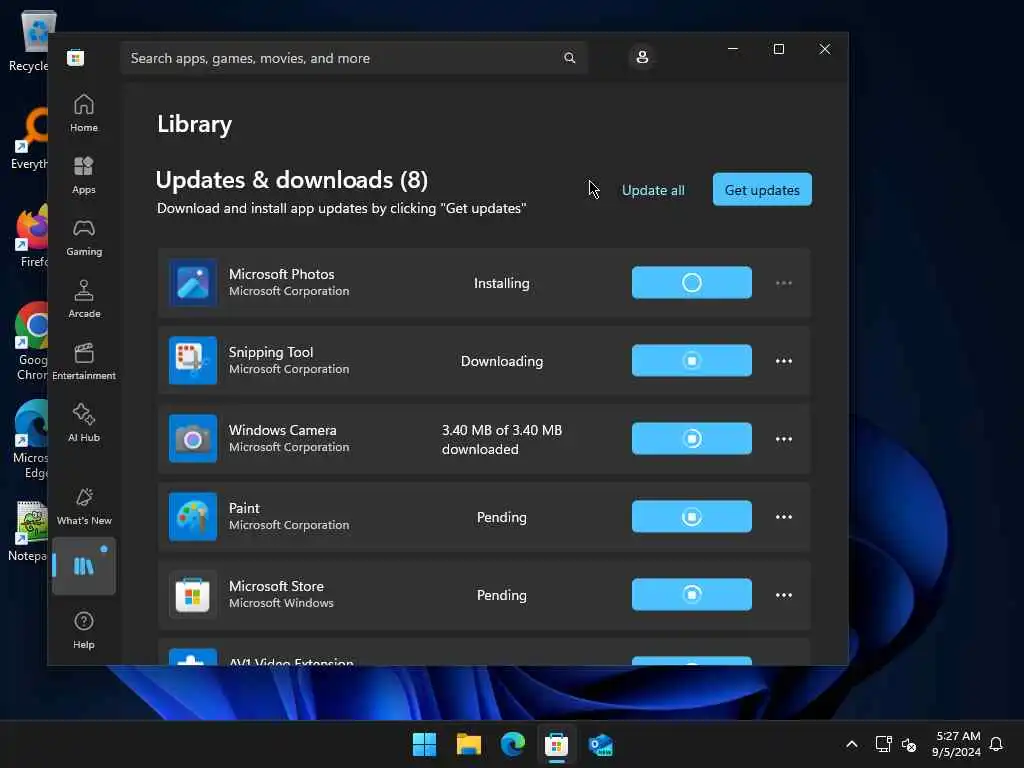
Task: Open the notification bell in the taskbar
Action: pos(996,744)
